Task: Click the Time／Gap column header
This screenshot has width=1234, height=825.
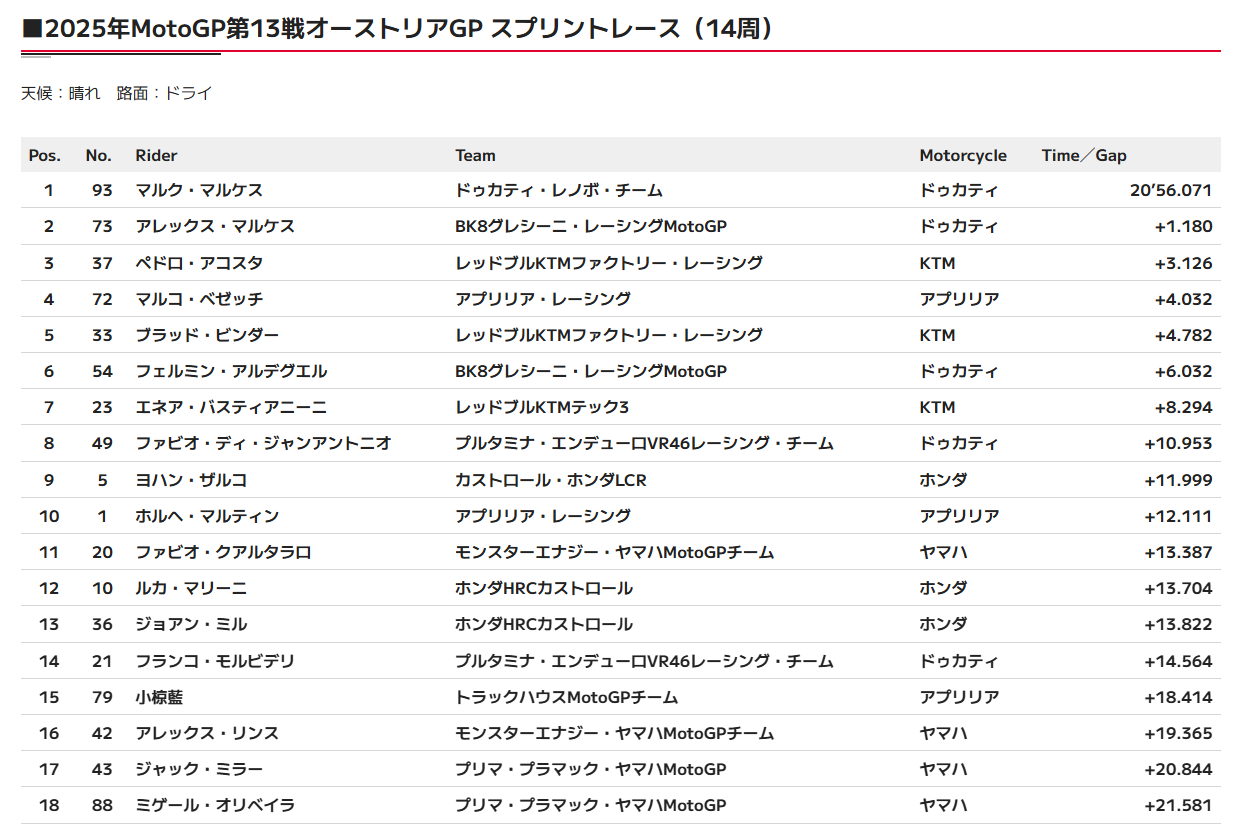Action: [x=1084, y=155]
